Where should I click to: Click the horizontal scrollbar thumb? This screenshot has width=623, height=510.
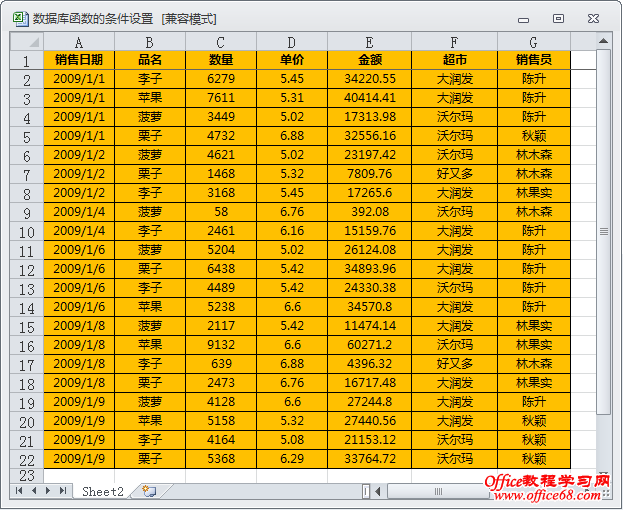click(x=438, y=492)
